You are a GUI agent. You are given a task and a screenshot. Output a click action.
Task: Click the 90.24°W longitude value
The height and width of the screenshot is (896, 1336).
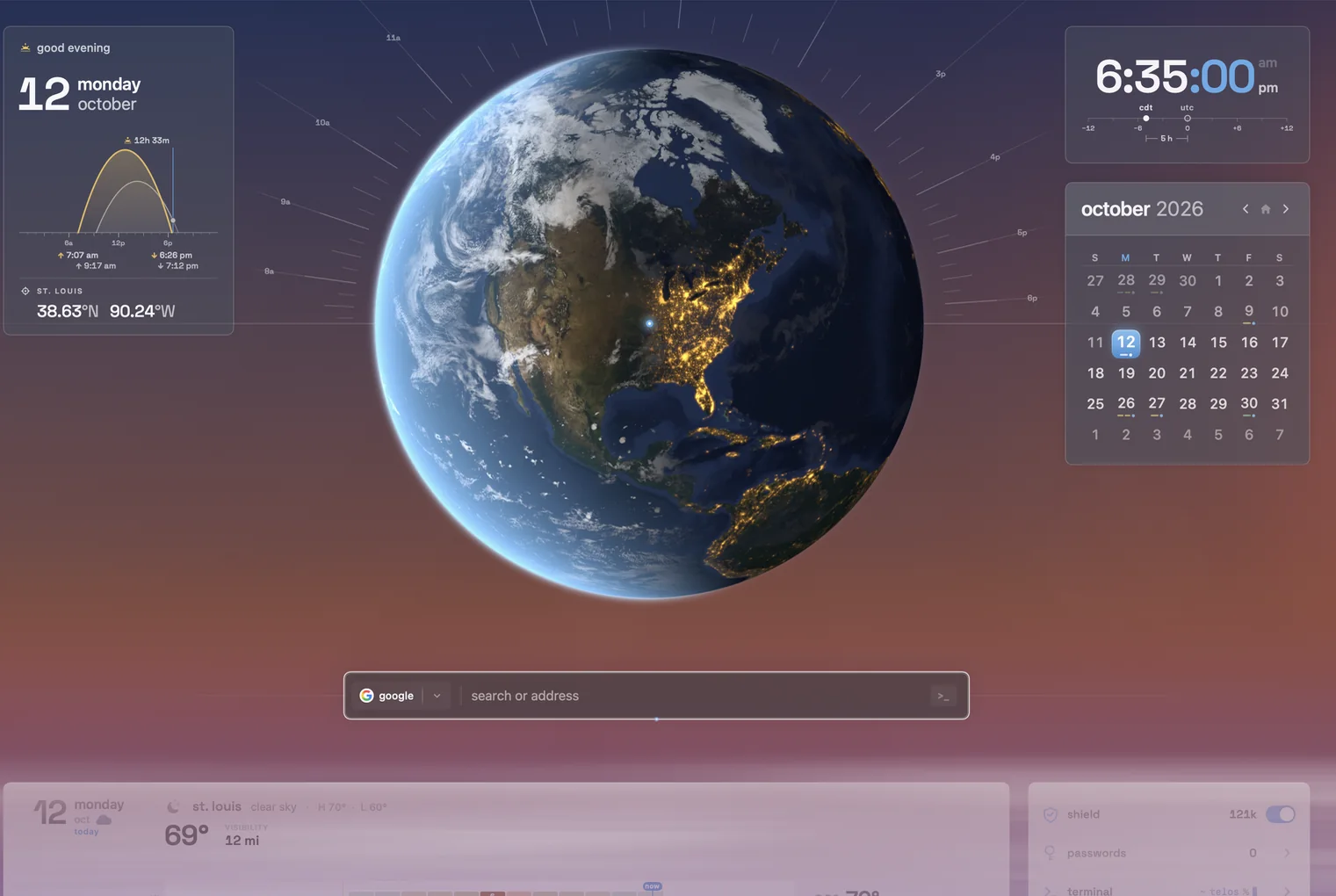pos(142,311)
